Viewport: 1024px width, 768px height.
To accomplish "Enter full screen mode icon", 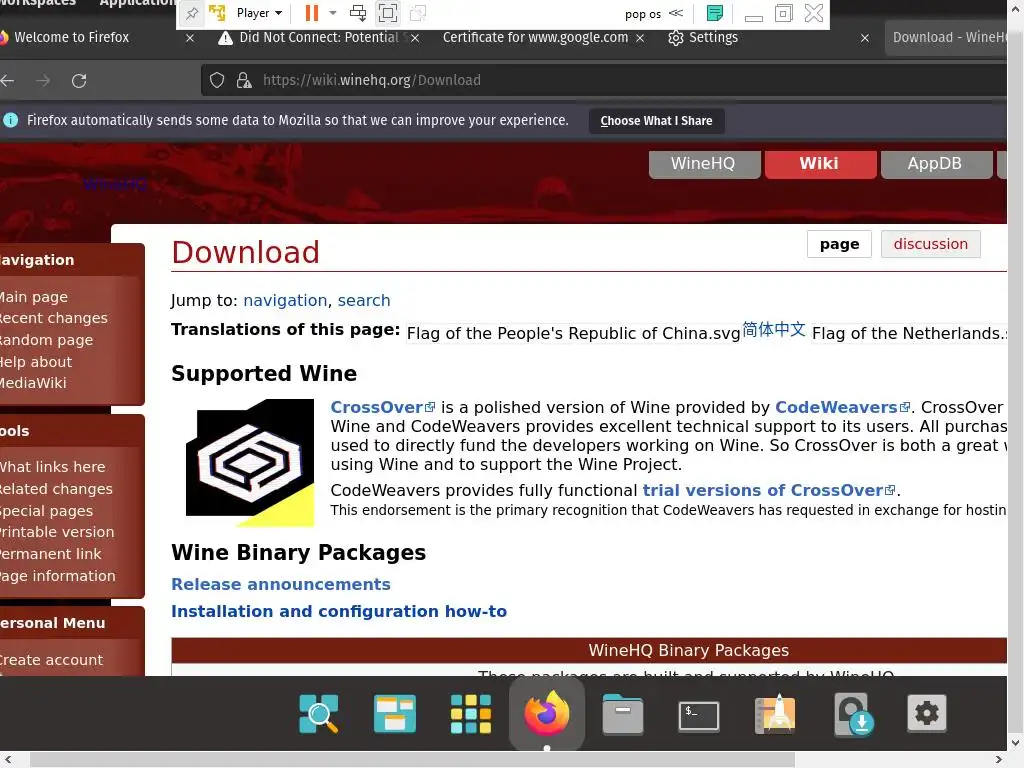I will pyautogui.click(x=388, y=13).
